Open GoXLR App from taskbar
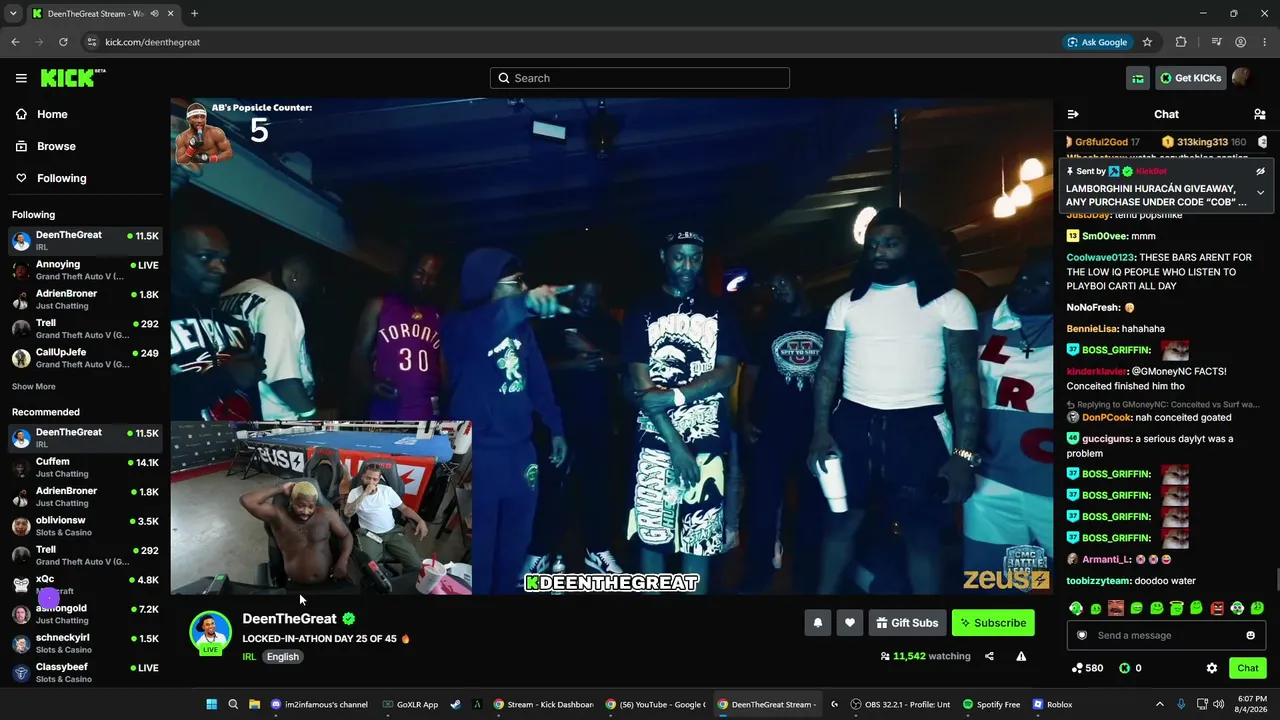The width and height of the screenshot is (1280, 720). click(x=410, y=704)
